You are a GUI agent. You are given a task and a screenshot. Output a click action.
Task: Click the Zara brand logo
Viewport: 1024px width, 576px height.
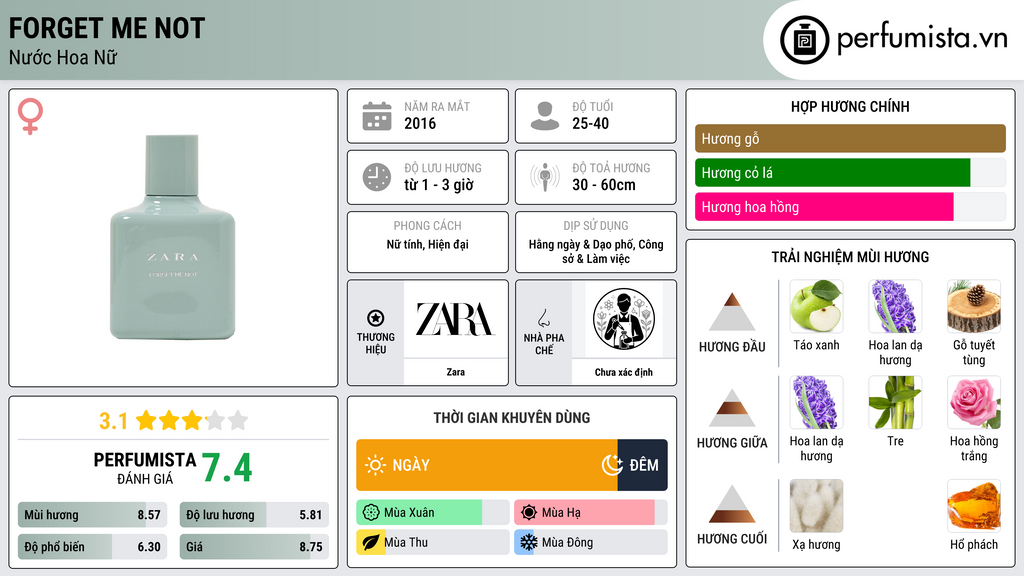click(455, 319)
